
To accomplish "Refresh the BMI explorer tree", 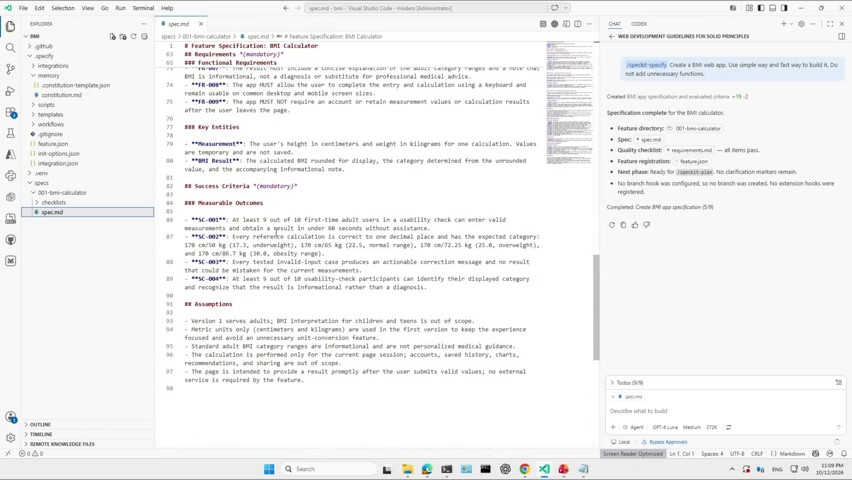I will tap(134, 36).
